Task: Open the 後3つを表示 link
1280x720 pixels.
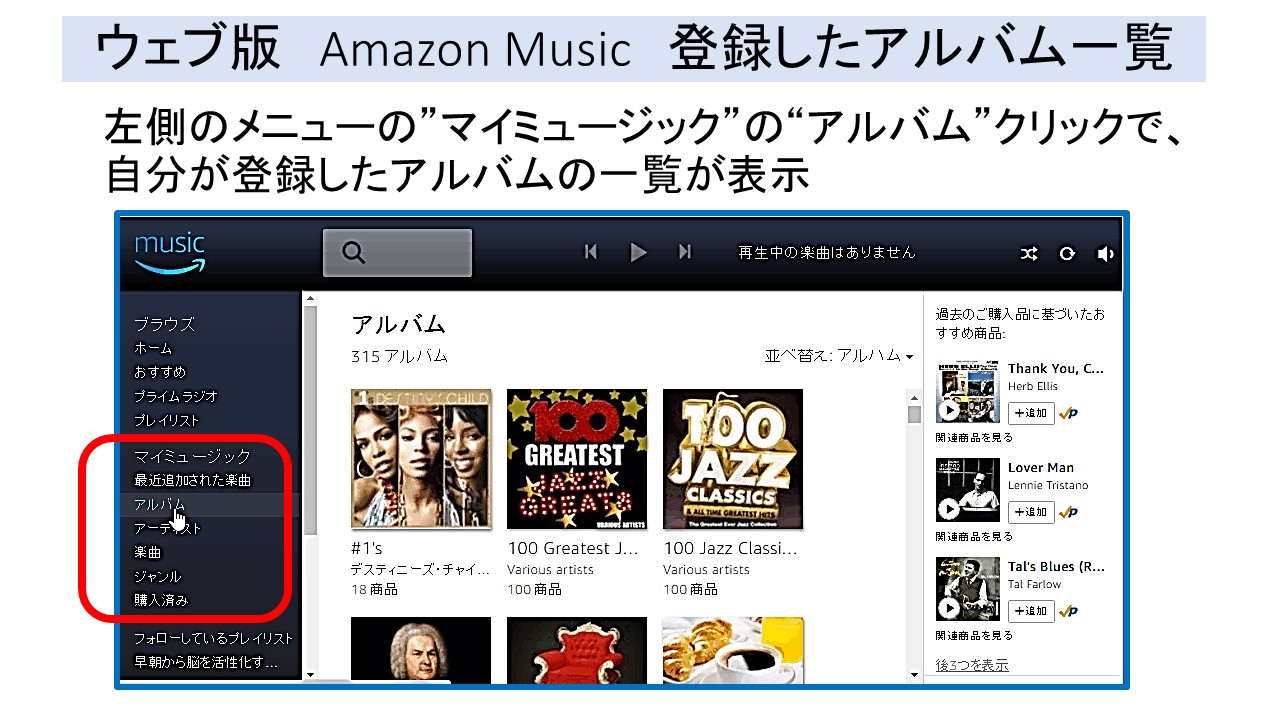Action: (x=972, y=665)
